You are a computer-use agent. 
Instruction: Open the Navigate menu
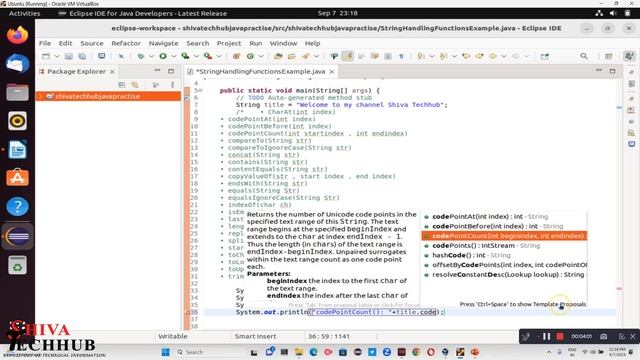coord(163,43)
